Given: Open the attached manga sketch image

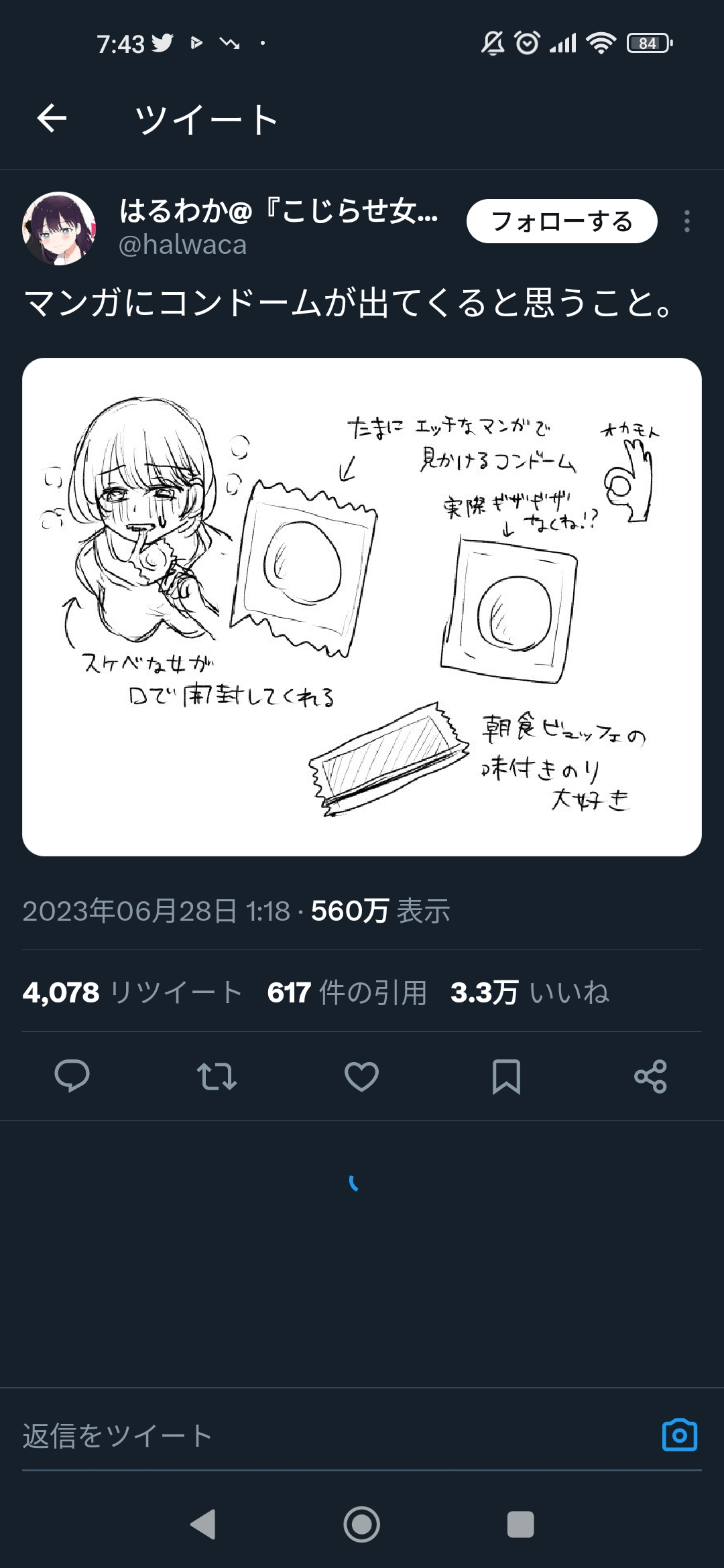Looking at the screenshot, I should pos(362,606).
